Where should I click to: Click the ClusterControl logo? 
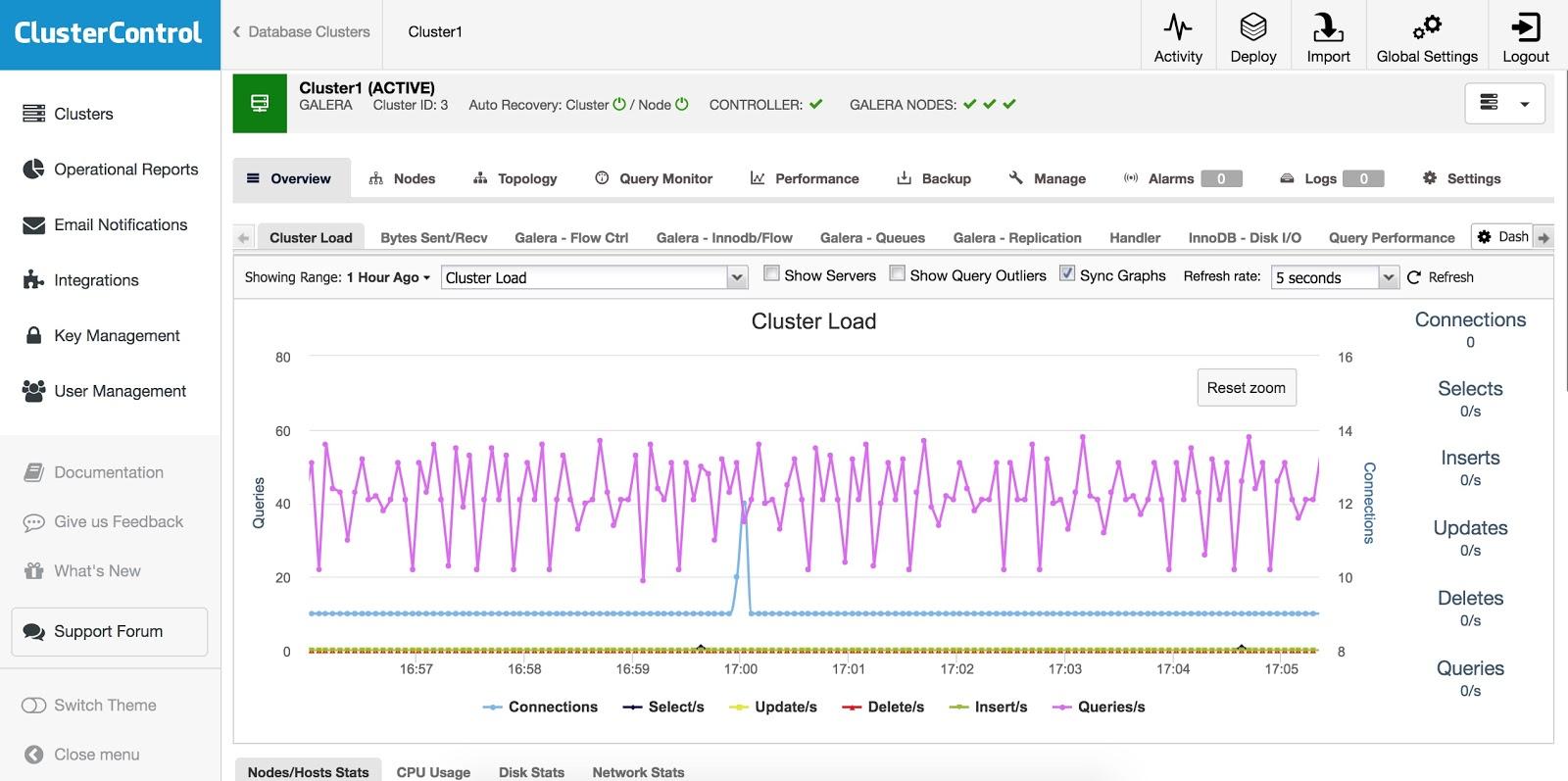point(108,33)
